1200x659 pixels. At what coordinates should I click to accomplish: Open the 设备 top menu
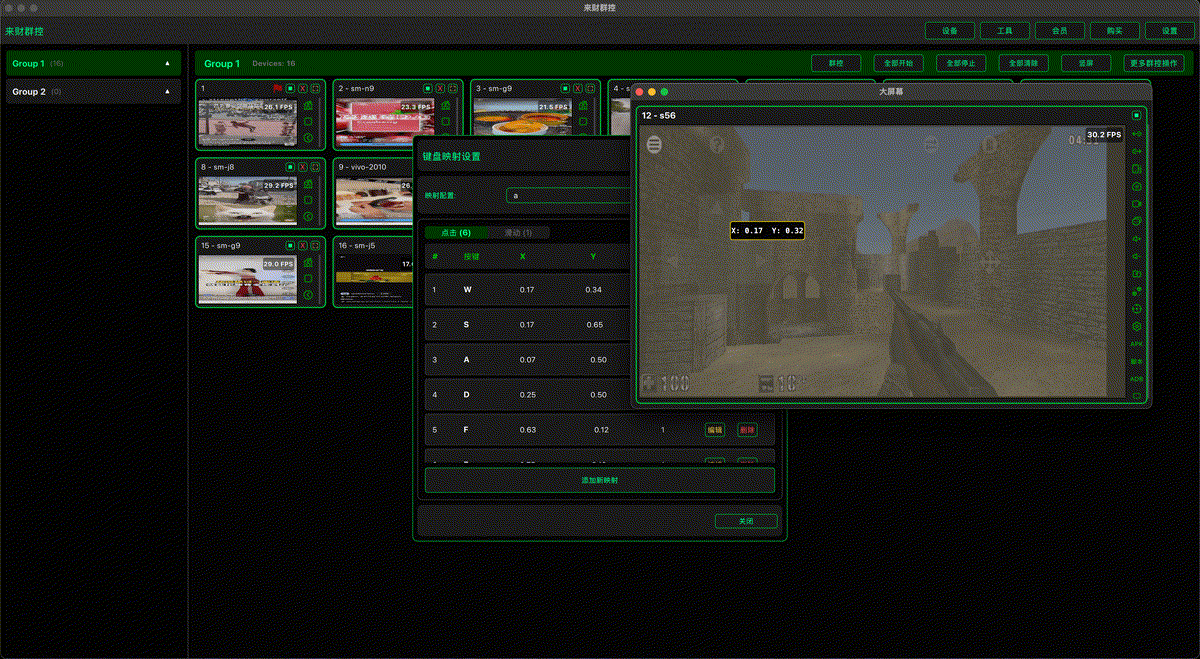point(950,31)
